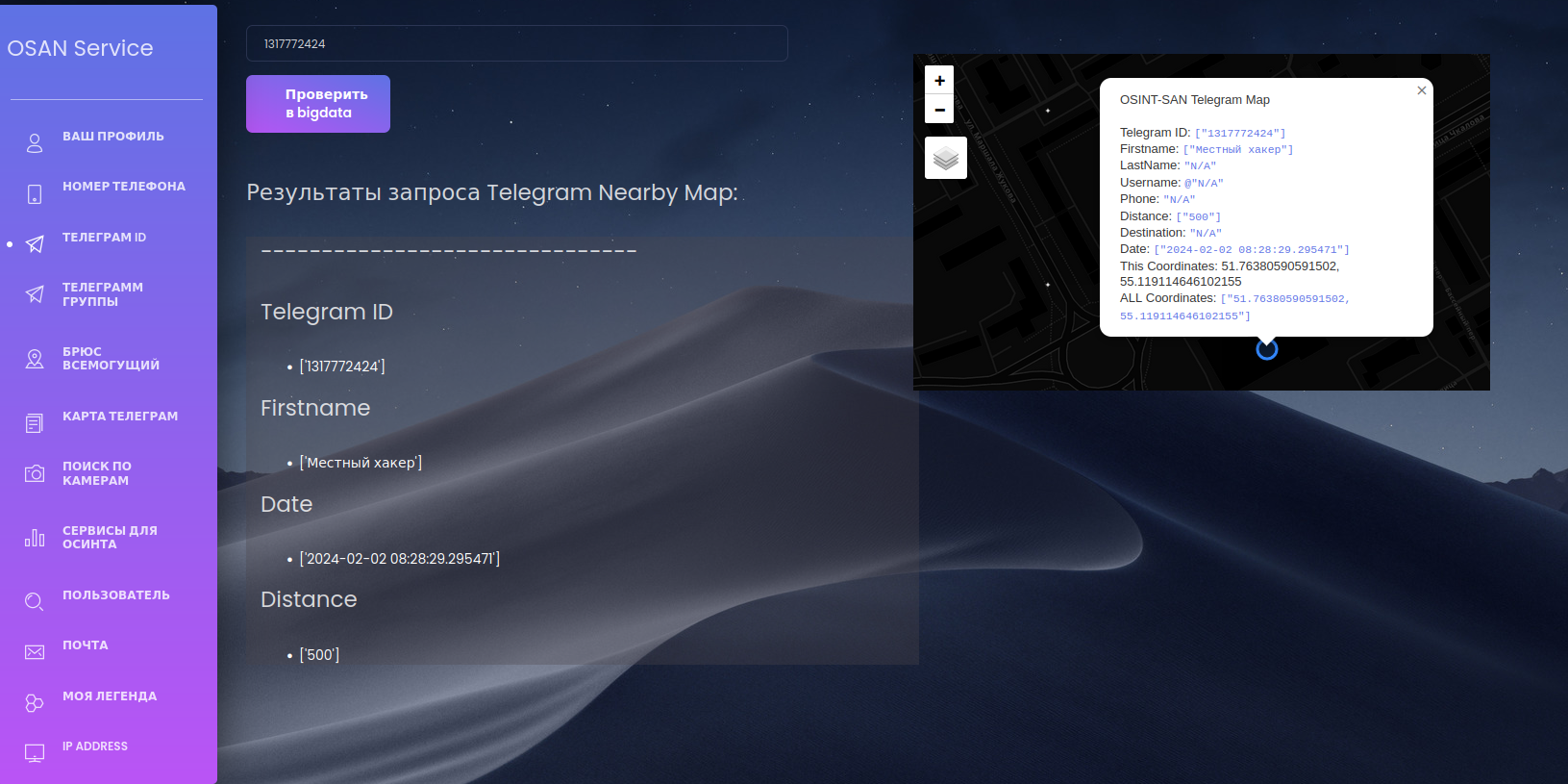Click the Firstname value ['Местный хакер']
This screenshot has width=1568, height=784.
361,463
